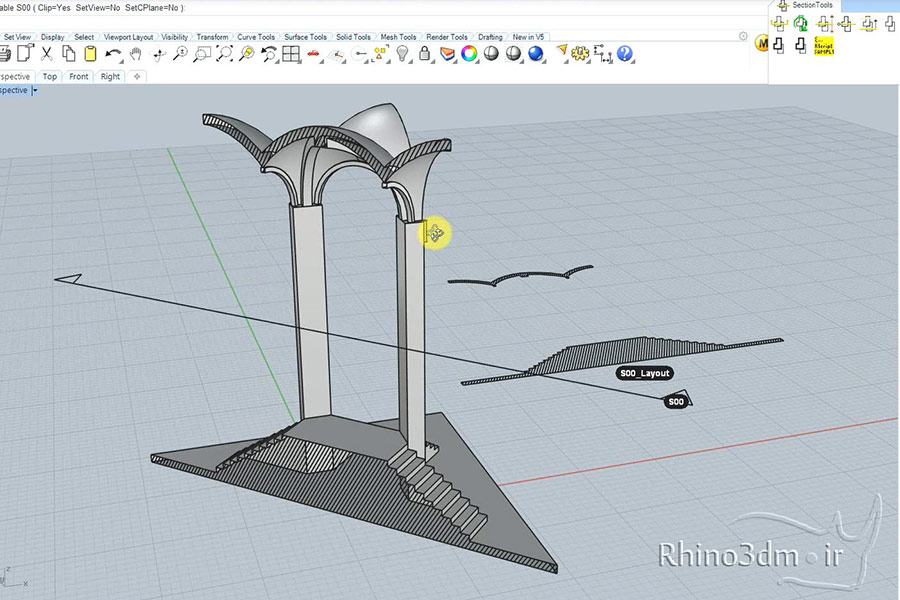Screen dimensions: 900x600
Task: Click the first SectionTools create section icon
Action: 779,24
